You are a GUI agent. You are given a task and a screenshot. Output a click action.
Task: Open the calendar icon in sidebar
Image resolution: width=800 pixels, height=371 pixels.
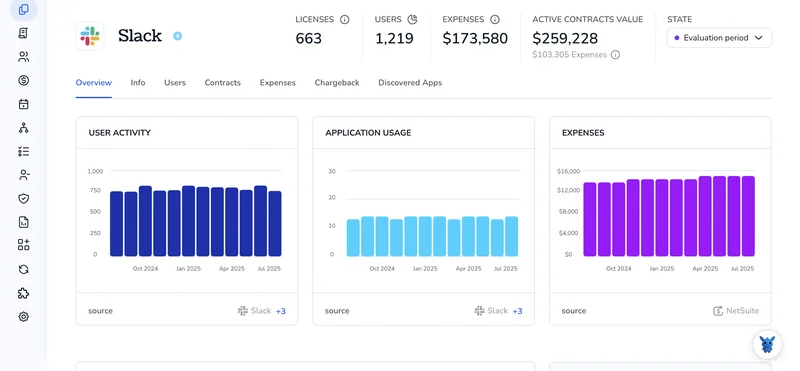[23, 104]
